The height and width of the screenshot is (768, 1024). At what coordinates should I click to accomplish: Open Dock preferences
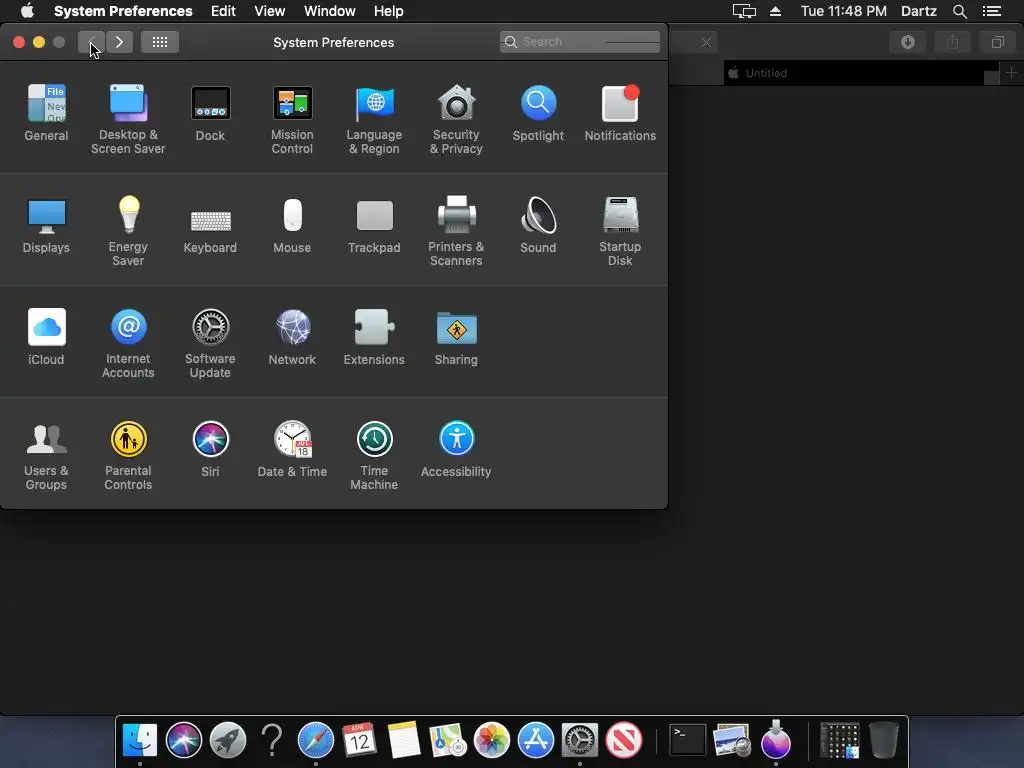tap(210, 112)
